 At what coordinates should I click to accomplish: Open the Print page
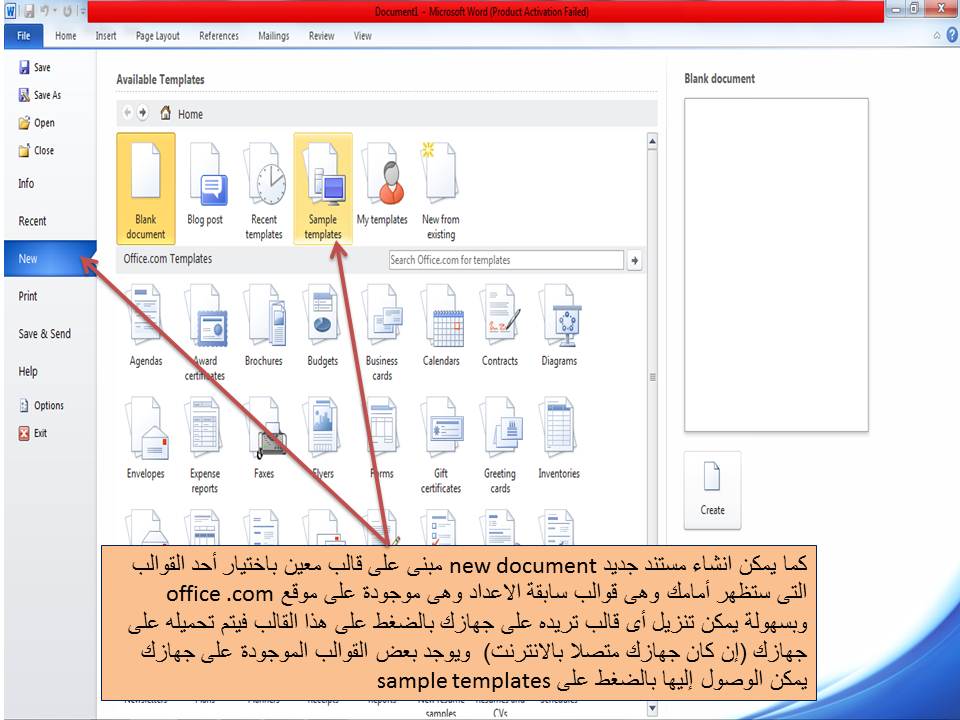pos(28,296)
